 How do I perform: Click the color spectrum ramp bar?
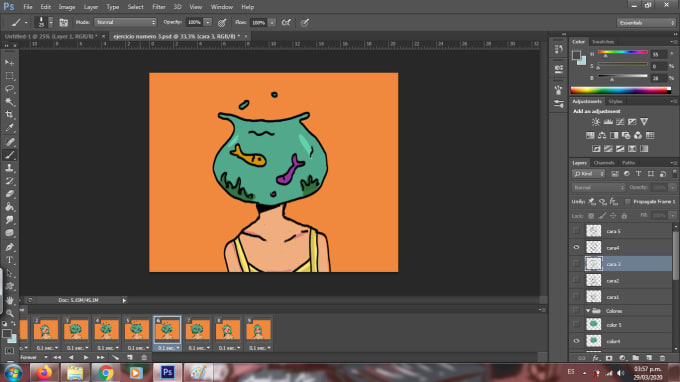point(621,90)
